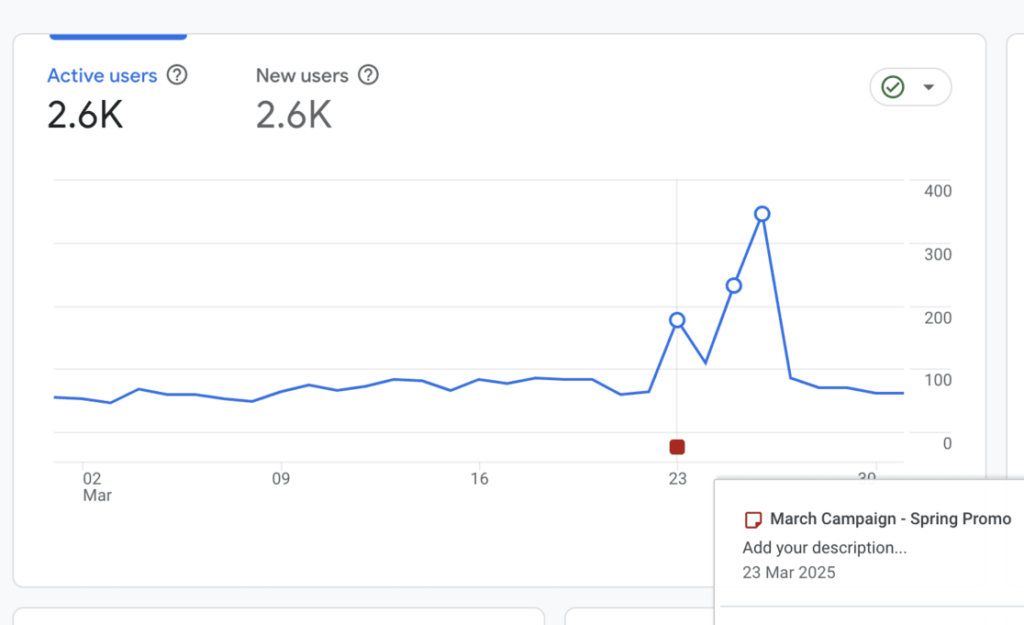Viewport: 1024px width, 625px height.
Task: Click the green checkmark data quality icon
Action: point(893,88)
